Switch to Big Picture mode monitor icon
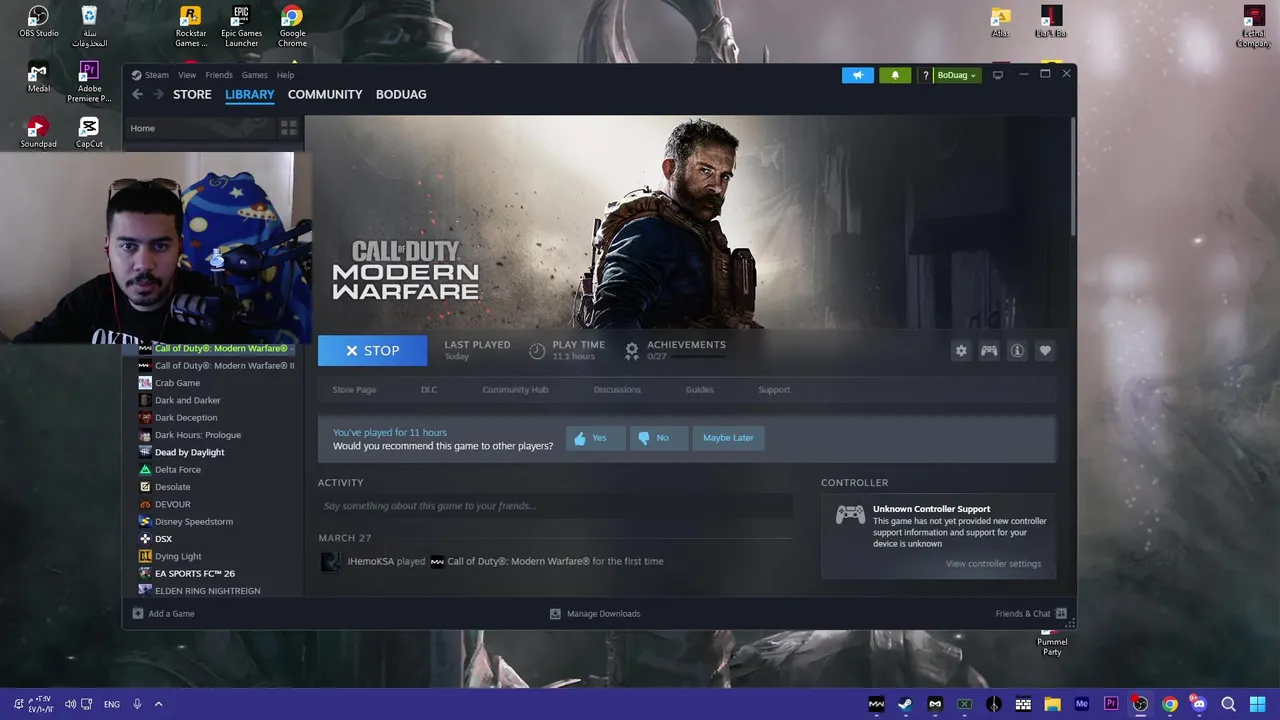Screen dimensions: 1280x720 [x=997, y=75]
